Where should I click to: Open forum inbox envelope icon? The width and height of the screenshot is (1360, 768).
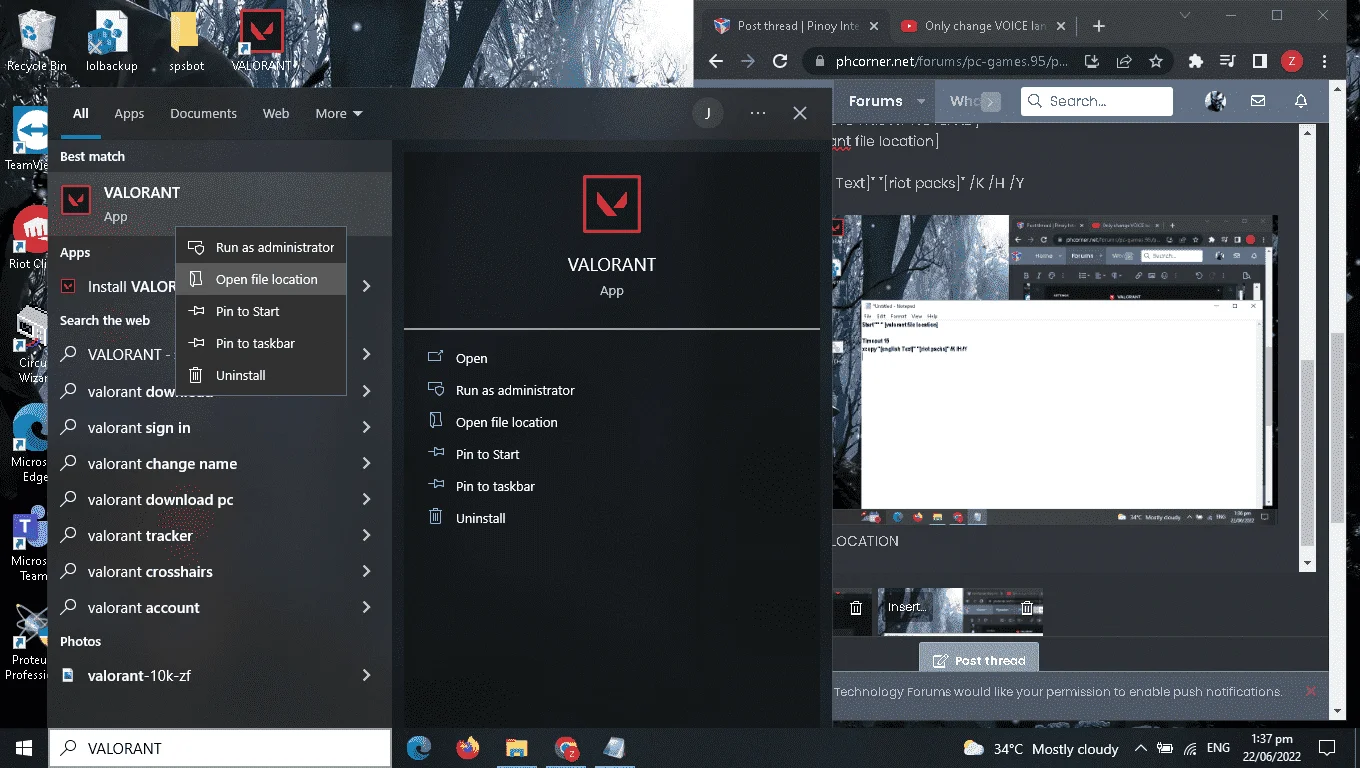tap(1258, 101)
